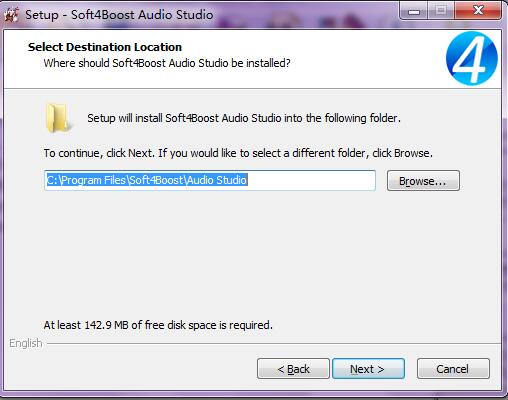Close the Soft4Boost setup wizard
The height and width of the screenshot is (400, 508).
tap(478, 12)
